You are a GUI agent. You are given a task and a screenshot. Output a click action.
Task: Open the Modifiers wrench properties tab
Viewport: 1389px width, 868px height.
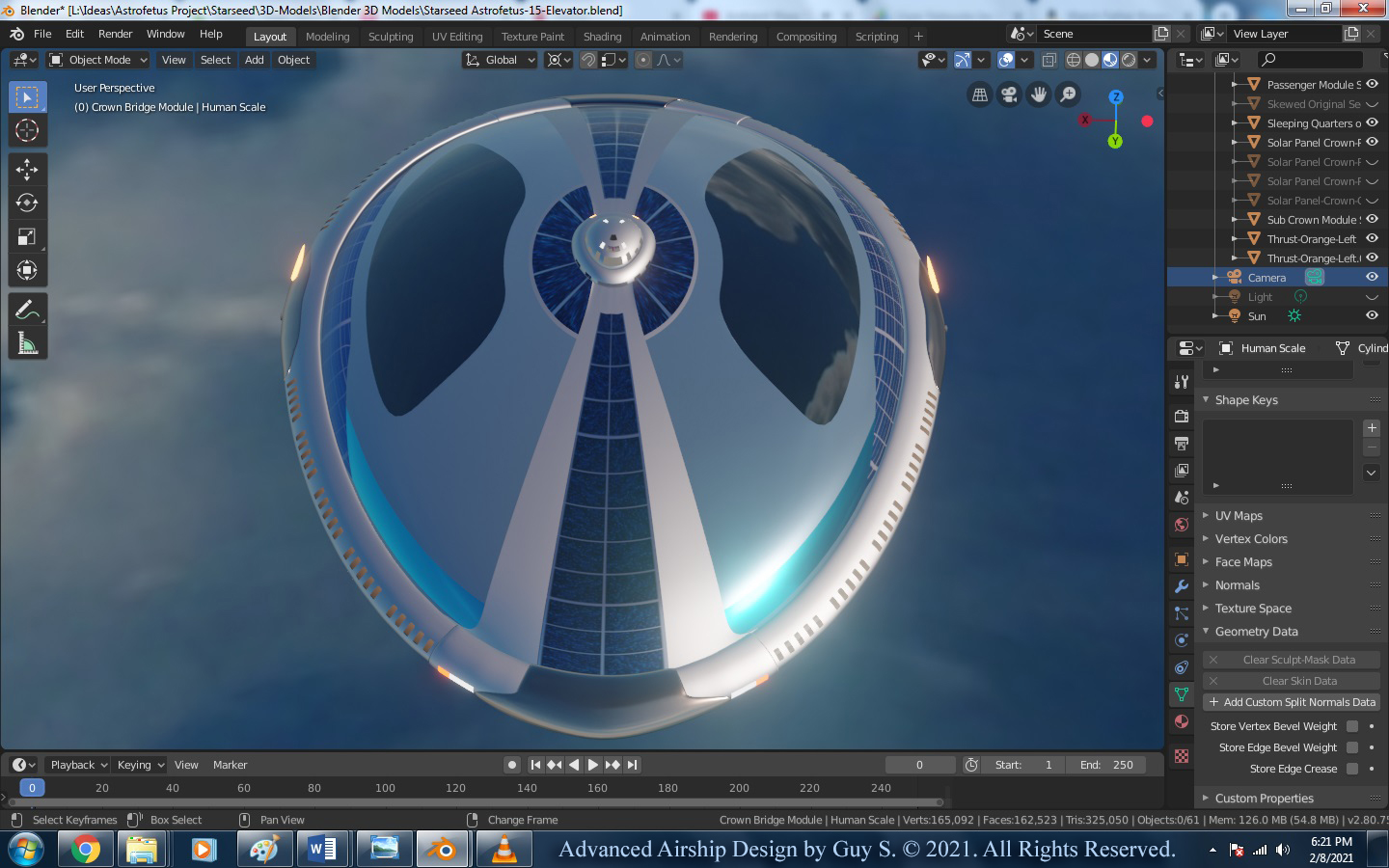point(1182,586)
